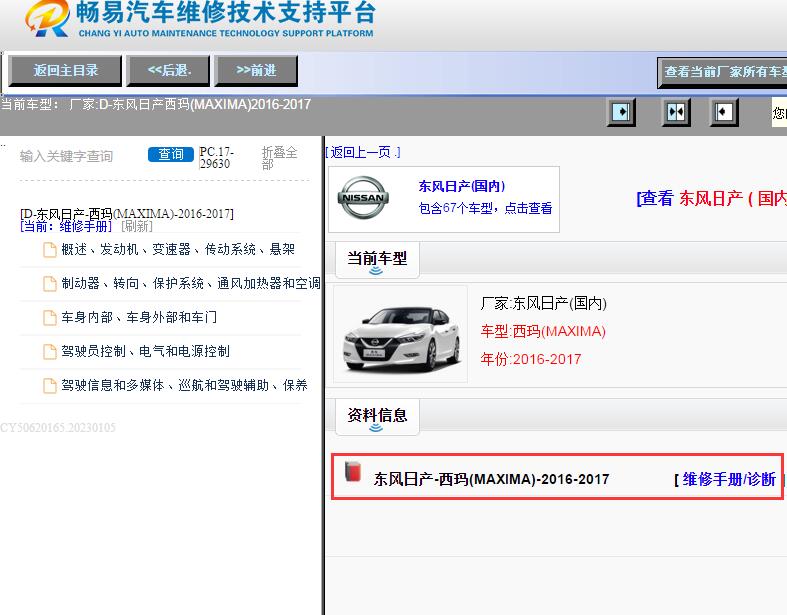
Task: Open 驾驶信息和多媒体 chapter
Action: tap(184, 385)
